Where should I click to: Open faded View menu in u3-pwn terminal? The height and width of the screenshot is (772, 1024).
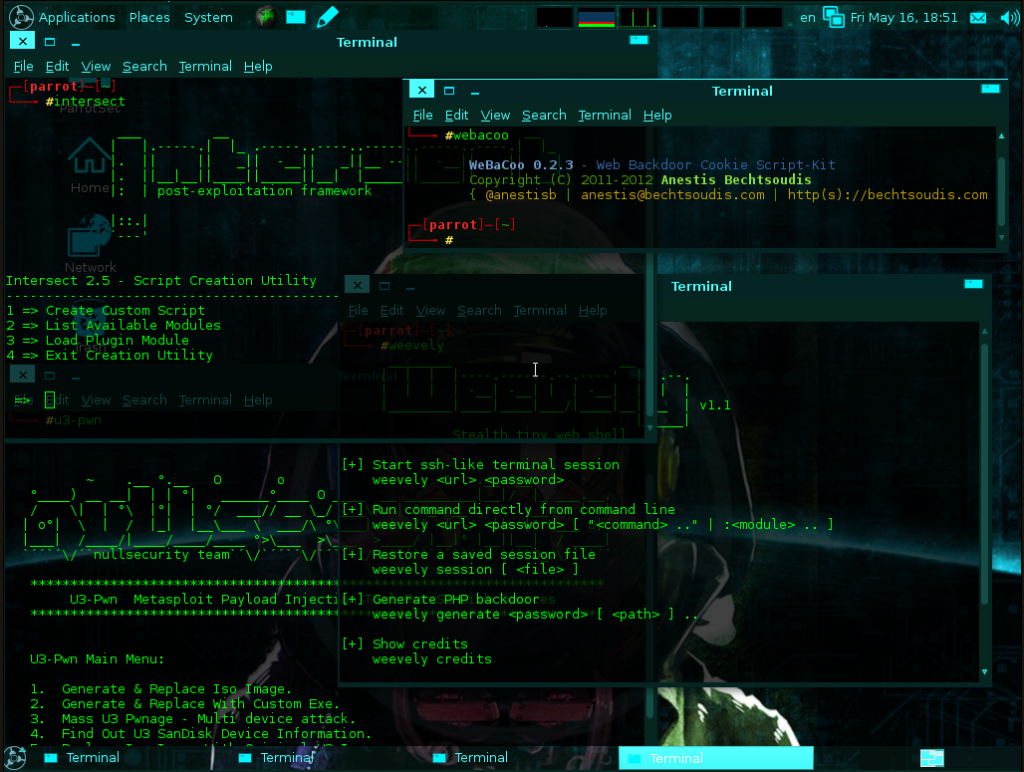(96, 400)
